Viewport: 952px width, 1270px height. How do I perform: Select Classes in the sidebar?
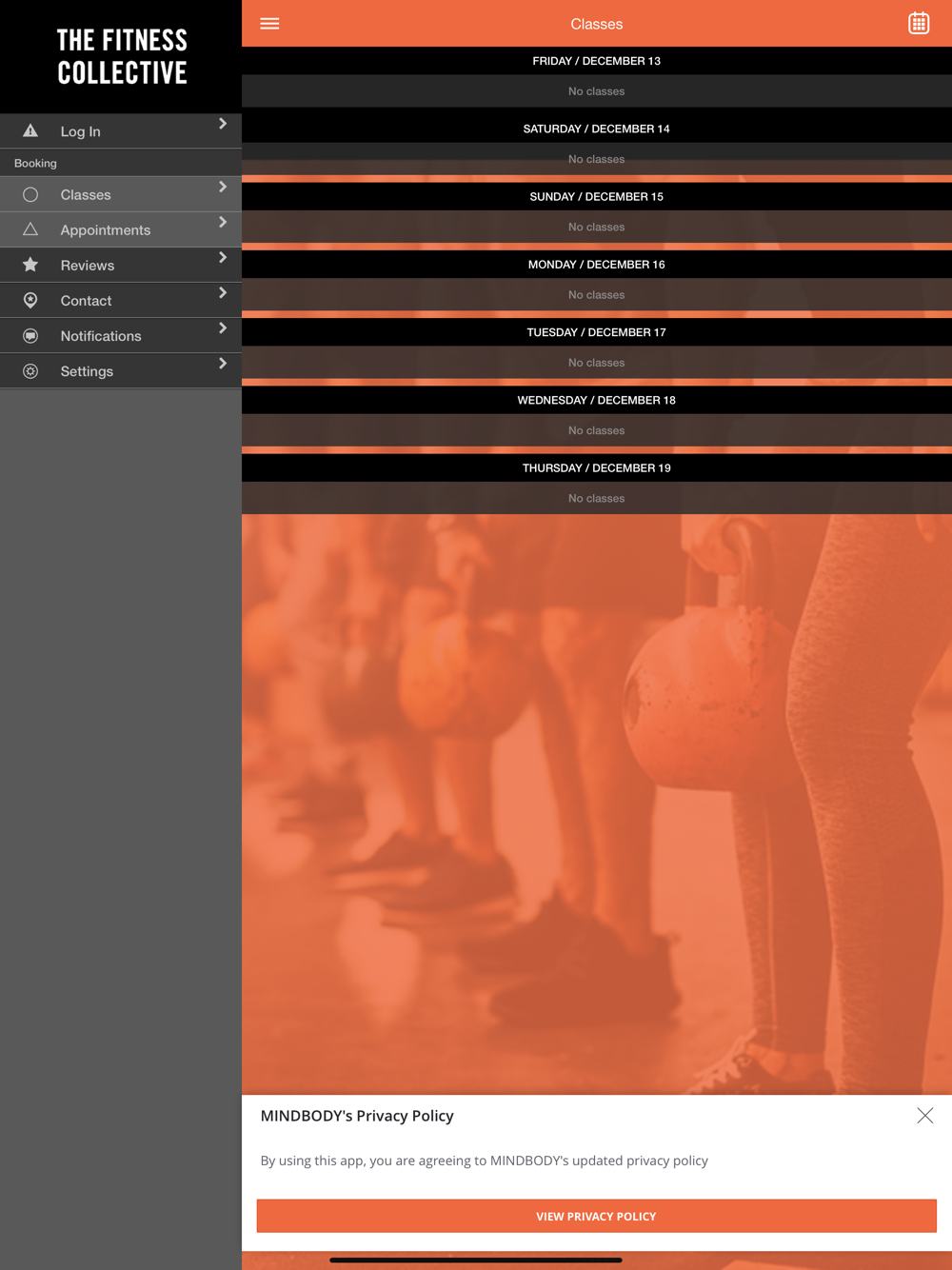[x=121, y=194]
